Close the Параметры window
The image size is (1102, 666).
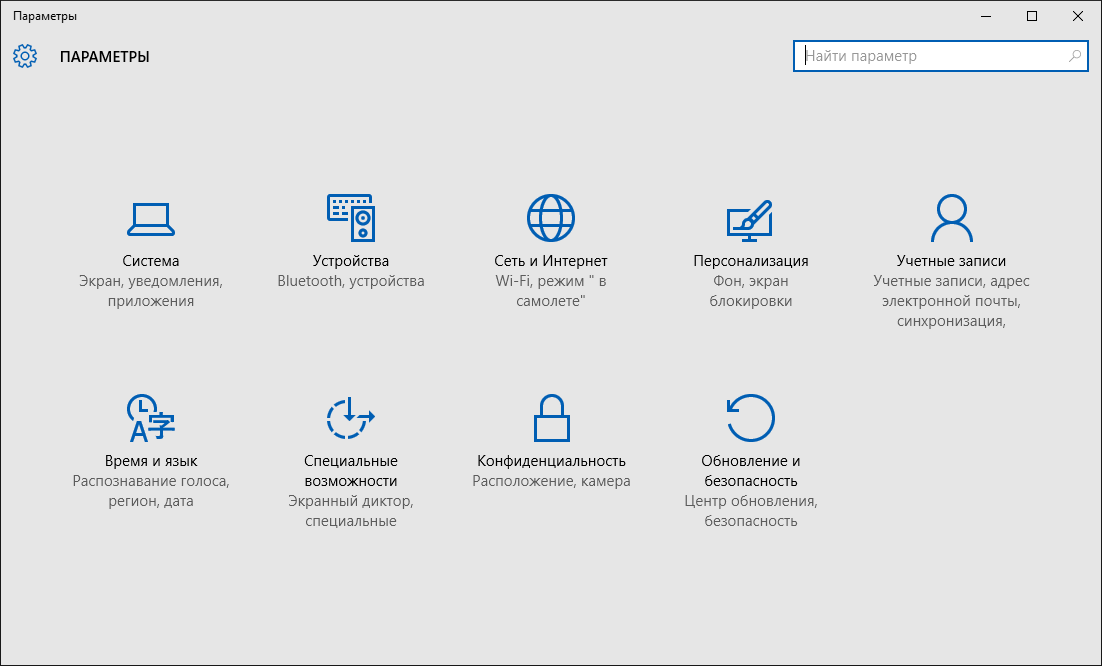pos(1077,16)
